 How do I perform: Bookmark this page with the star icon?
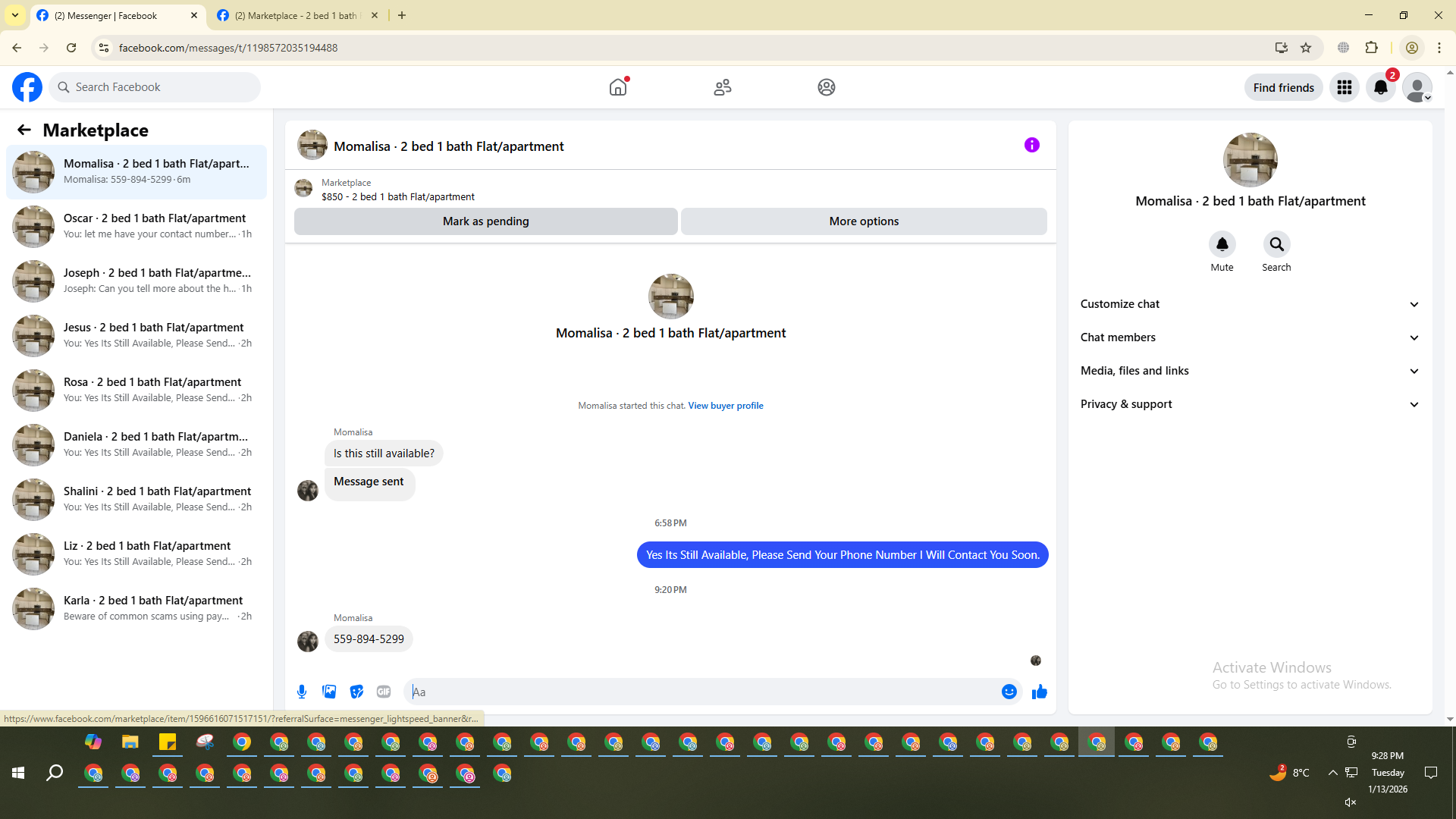pos(1306,48)
